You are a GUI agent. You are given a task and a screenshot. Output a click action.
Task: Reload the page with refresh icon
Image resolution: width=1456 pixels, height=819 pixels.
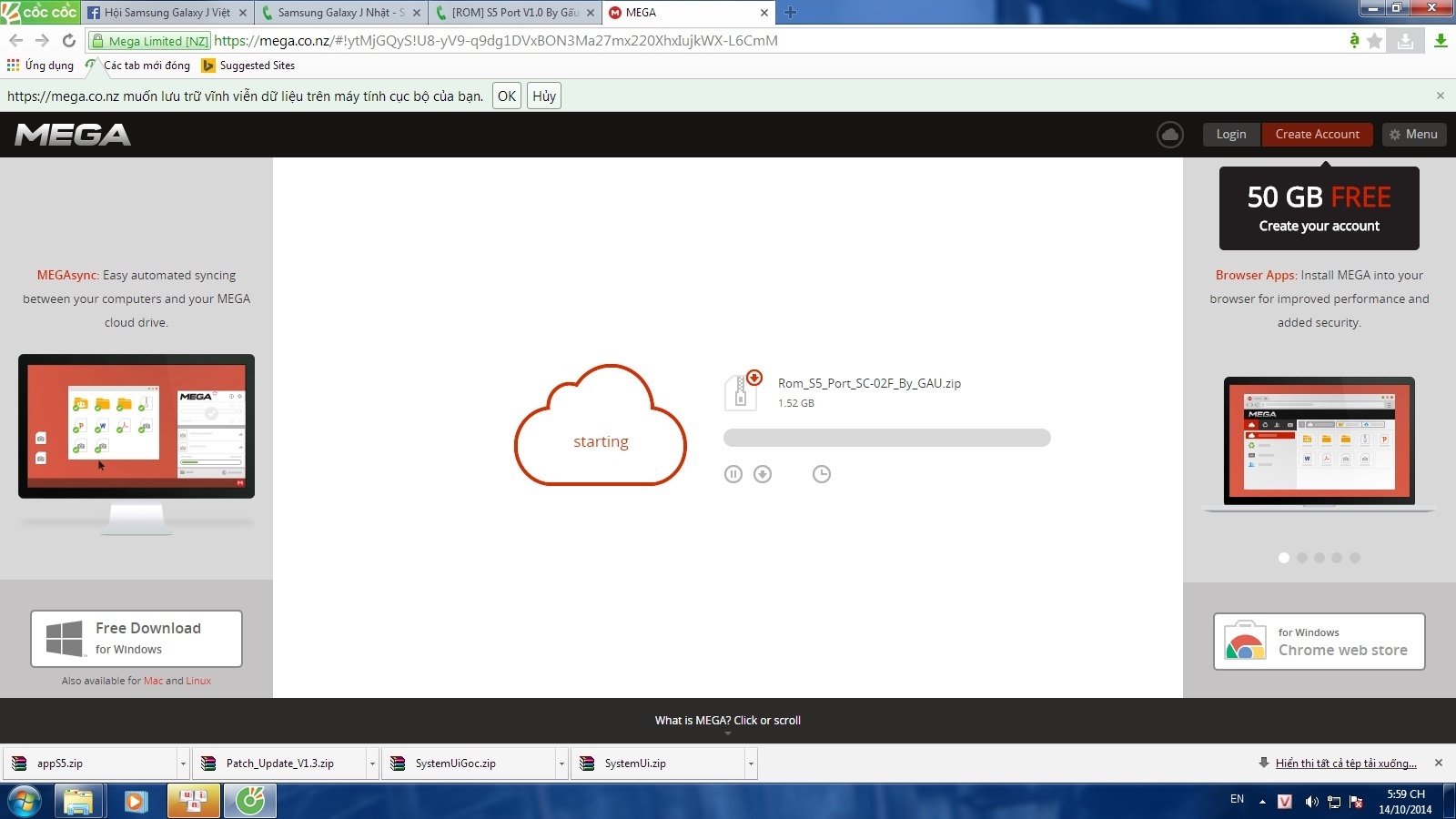69,41
